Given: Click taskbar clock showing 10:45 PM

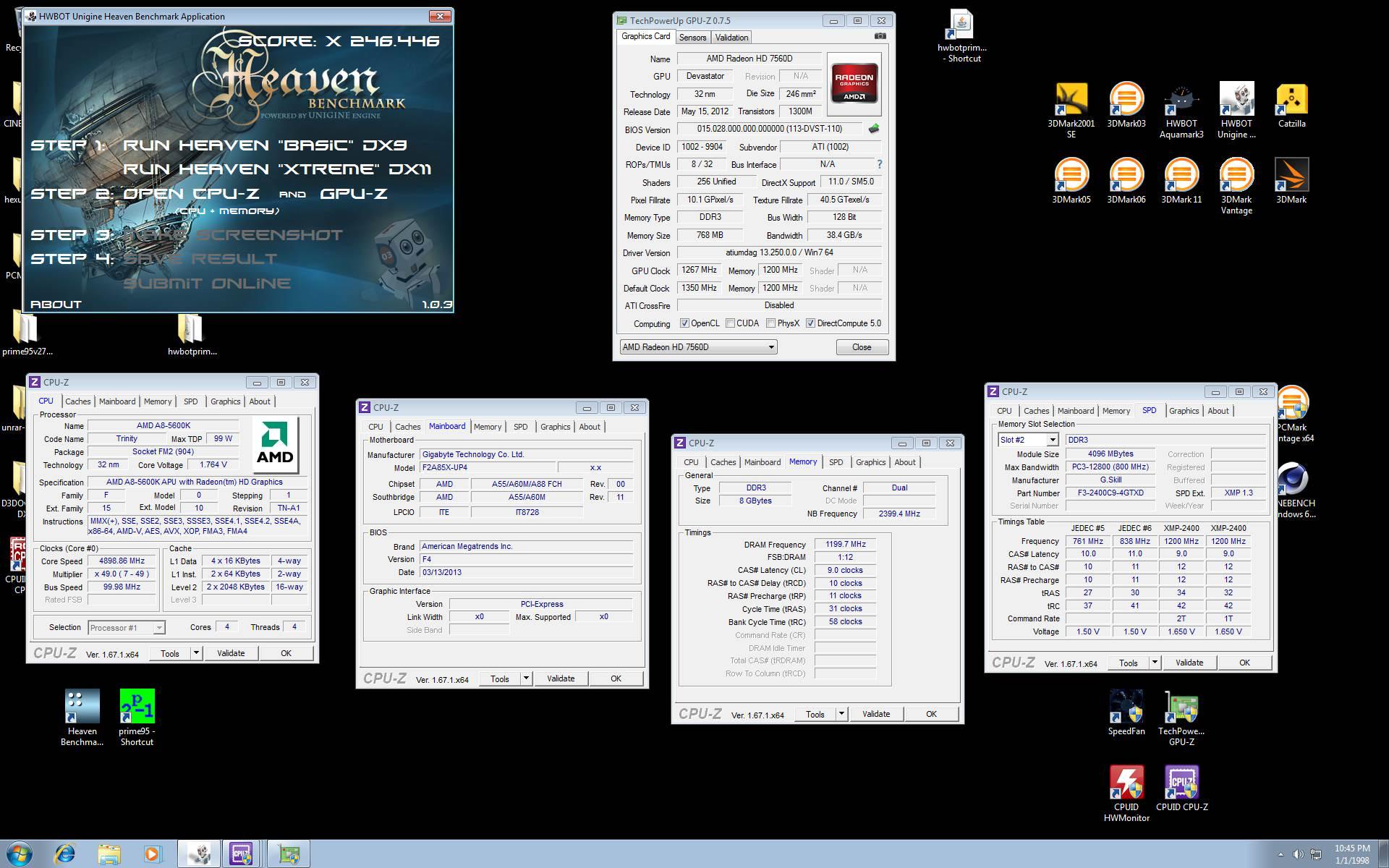Looking at the screenshot, I should (1352, 854).
